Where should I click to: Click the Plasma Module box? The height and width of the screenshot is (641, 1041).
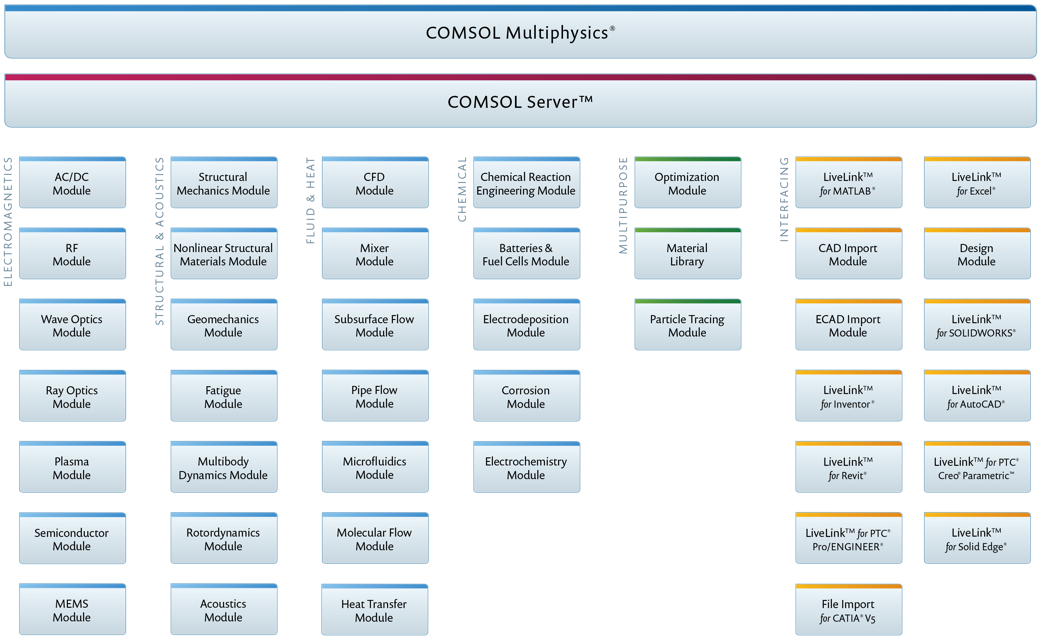click(x=72, y=467)
